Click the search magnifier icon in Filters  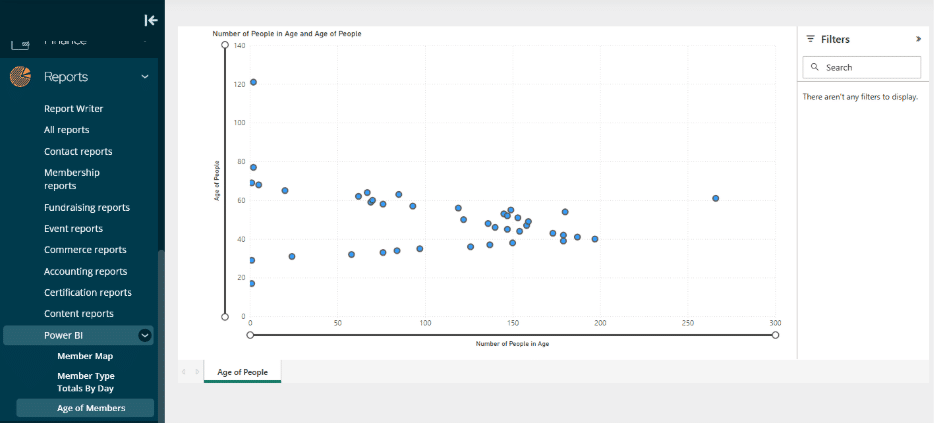coord(816,67)
